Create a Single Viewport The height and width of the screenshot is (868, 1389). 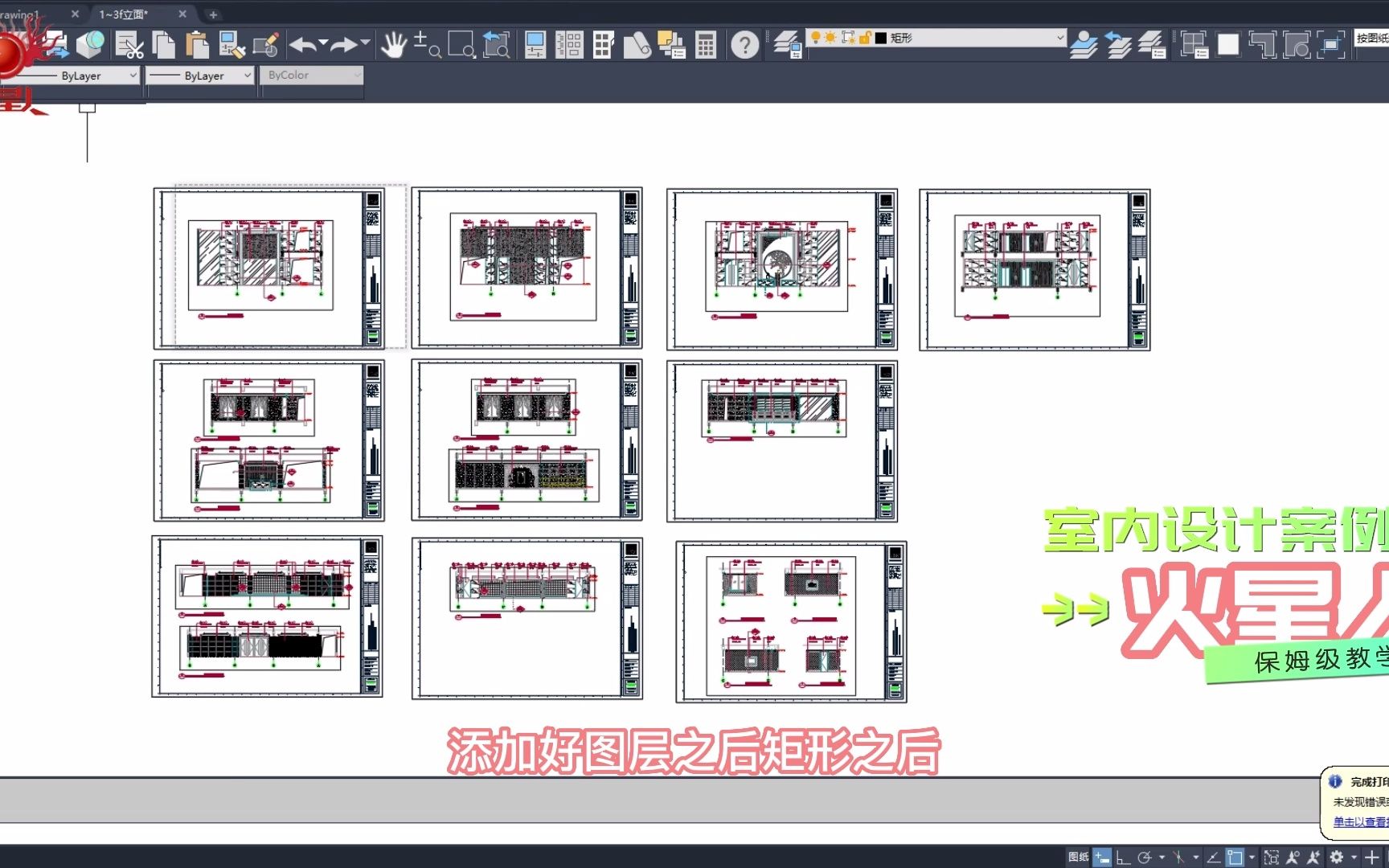coord(1228,44)
